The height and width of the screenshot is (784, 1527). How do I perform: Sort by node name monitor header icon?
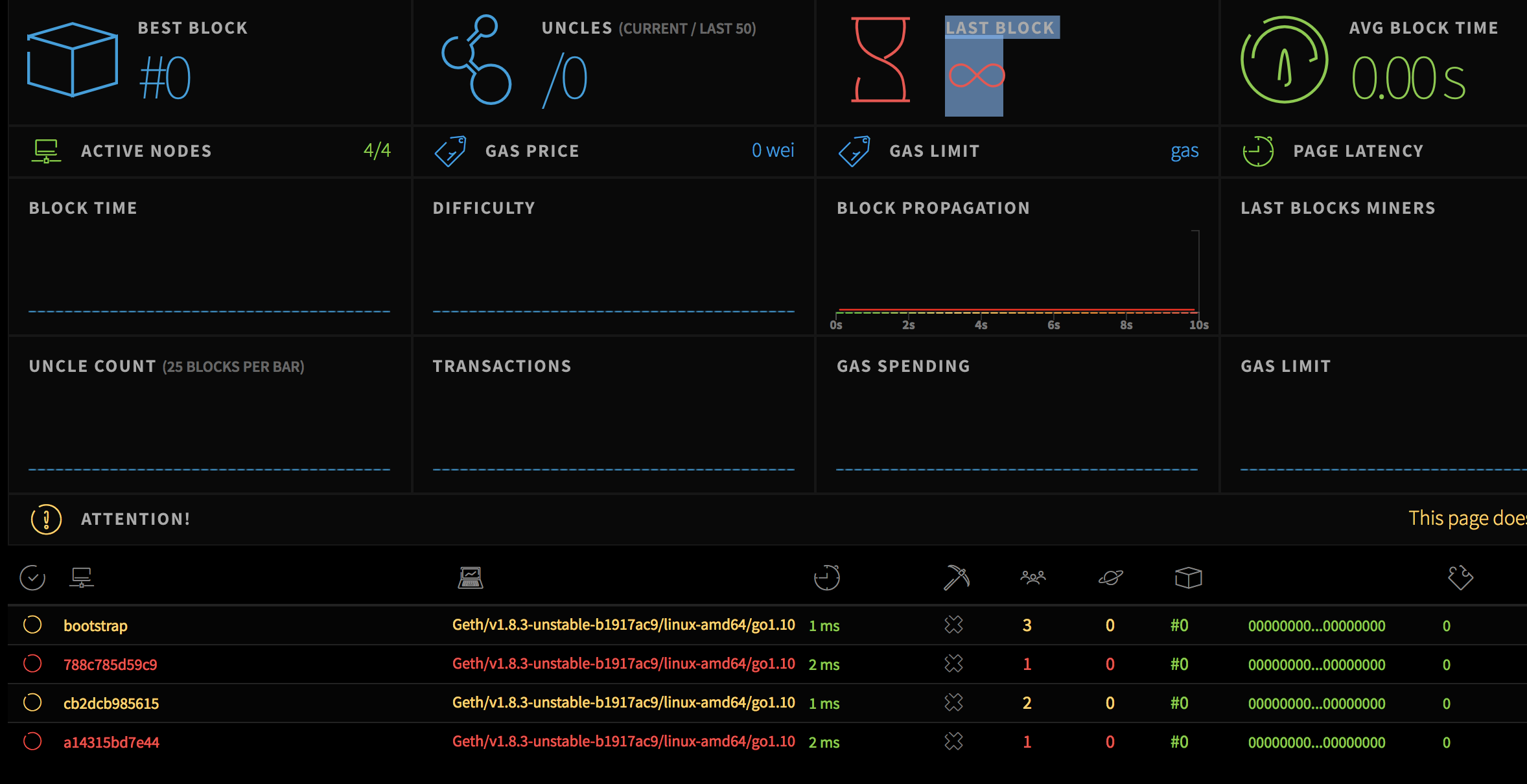tap(82, 577)
